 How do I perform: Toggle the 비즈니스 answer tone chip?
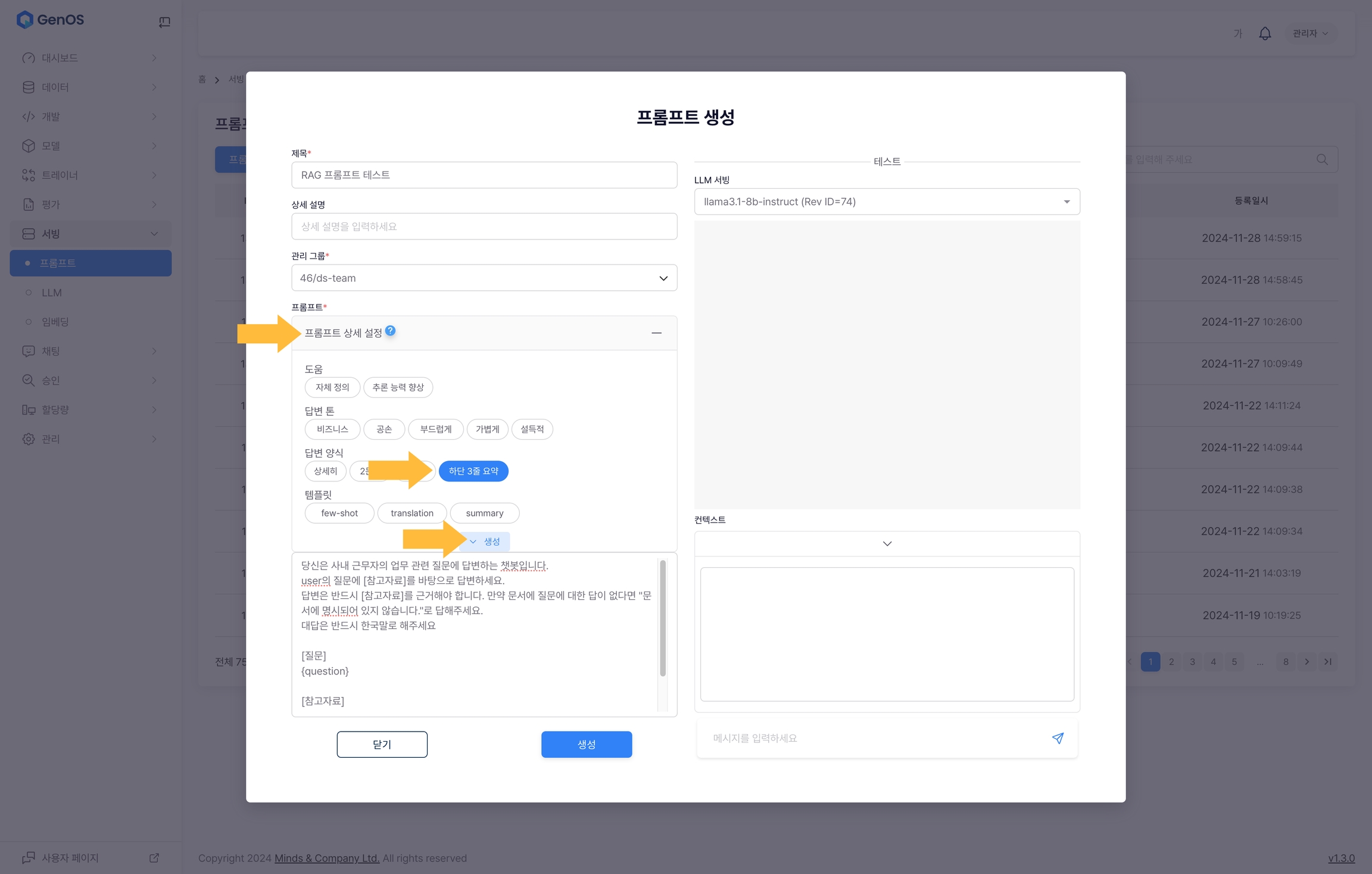click(332, 429)
